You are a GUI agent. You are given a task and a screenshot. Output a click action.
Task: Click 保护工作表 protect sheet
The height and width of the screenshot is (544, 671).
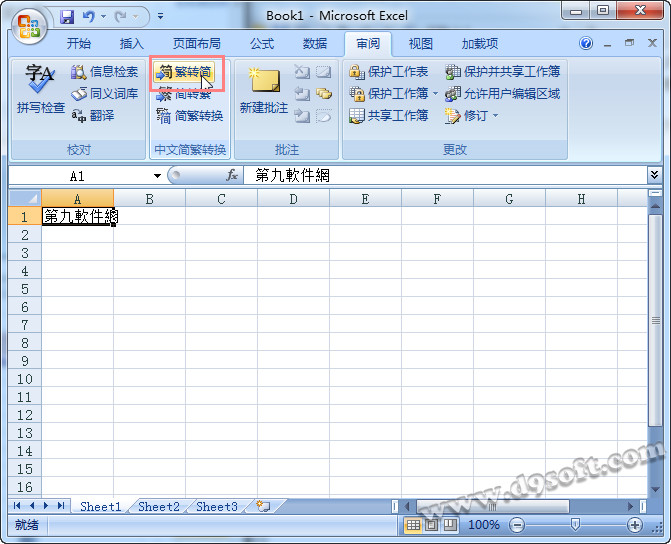click(x=388, y=71)
